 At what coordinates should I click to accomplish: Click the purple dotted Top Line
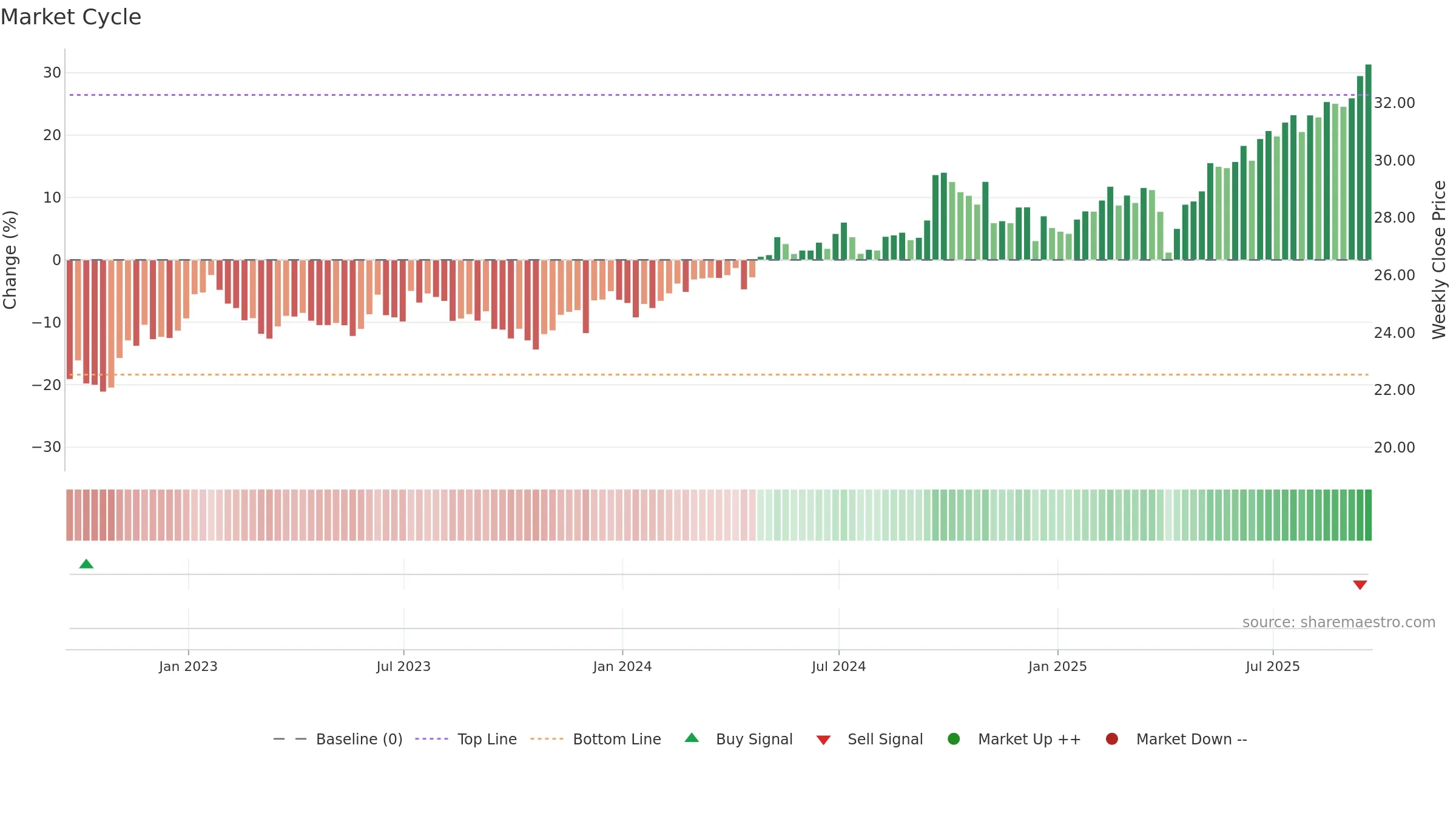[719, 95]
